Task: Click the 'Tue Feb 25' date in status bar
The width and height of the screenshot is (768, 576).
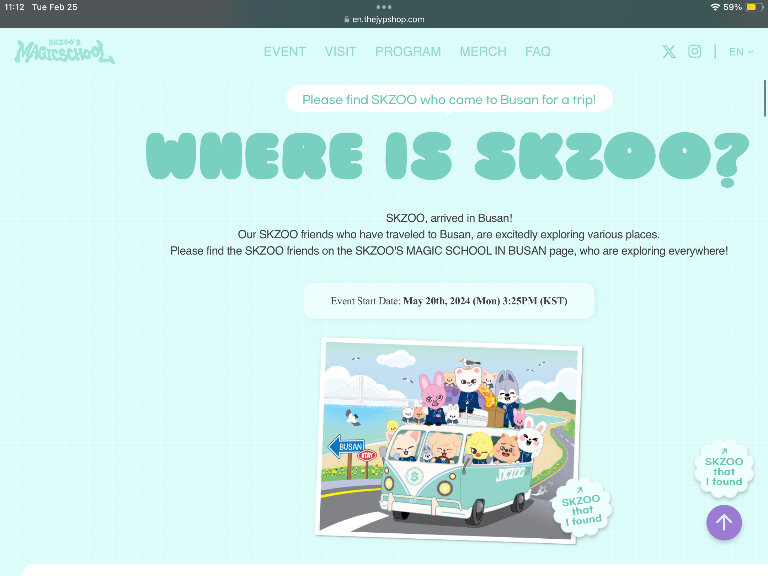Action: pos(54,7)
